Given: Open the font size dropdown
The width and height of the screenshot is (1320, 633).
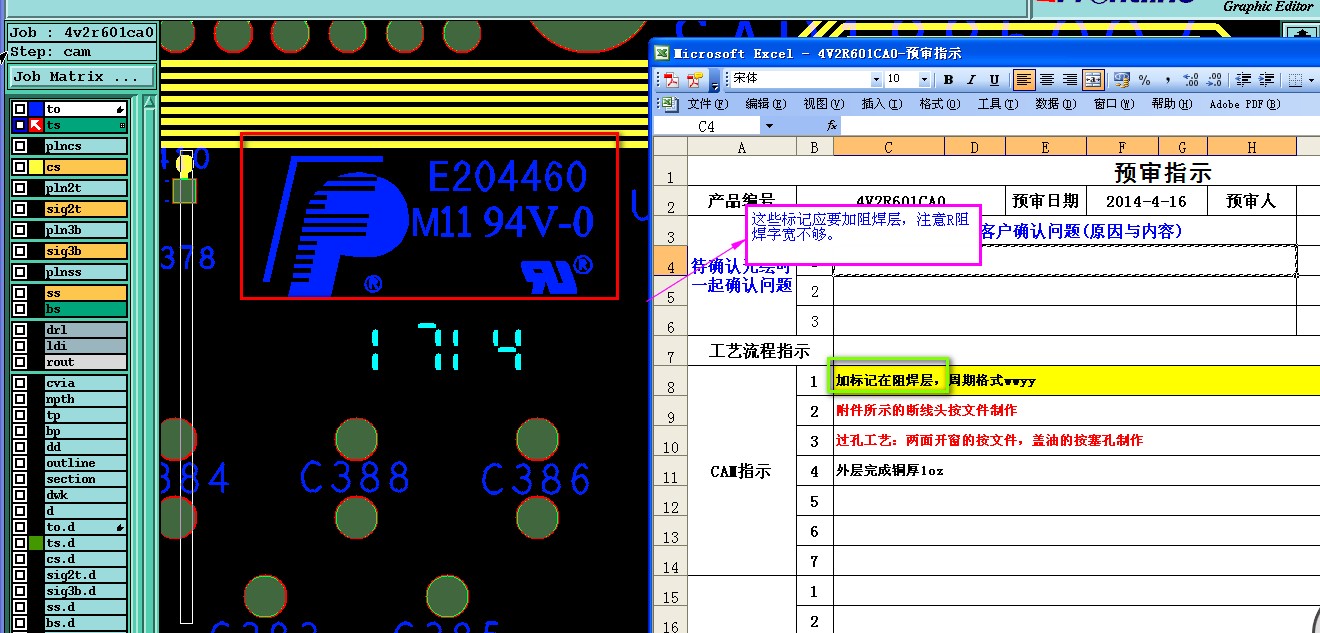Looking at the screenshot, I should tap(926, 80).
